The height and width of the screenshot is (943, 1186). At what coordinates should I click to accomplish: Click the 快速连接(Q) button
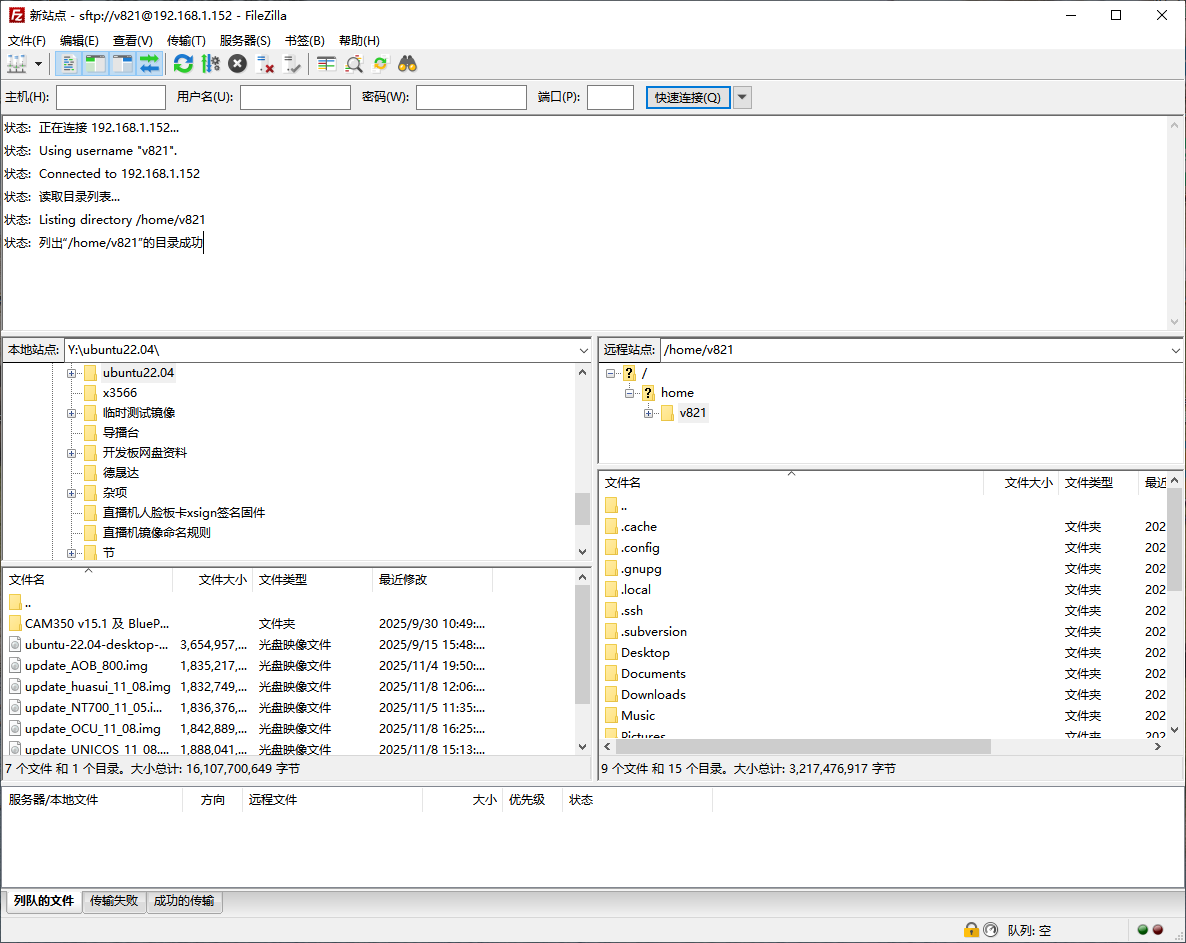click(x=688, y=98)
